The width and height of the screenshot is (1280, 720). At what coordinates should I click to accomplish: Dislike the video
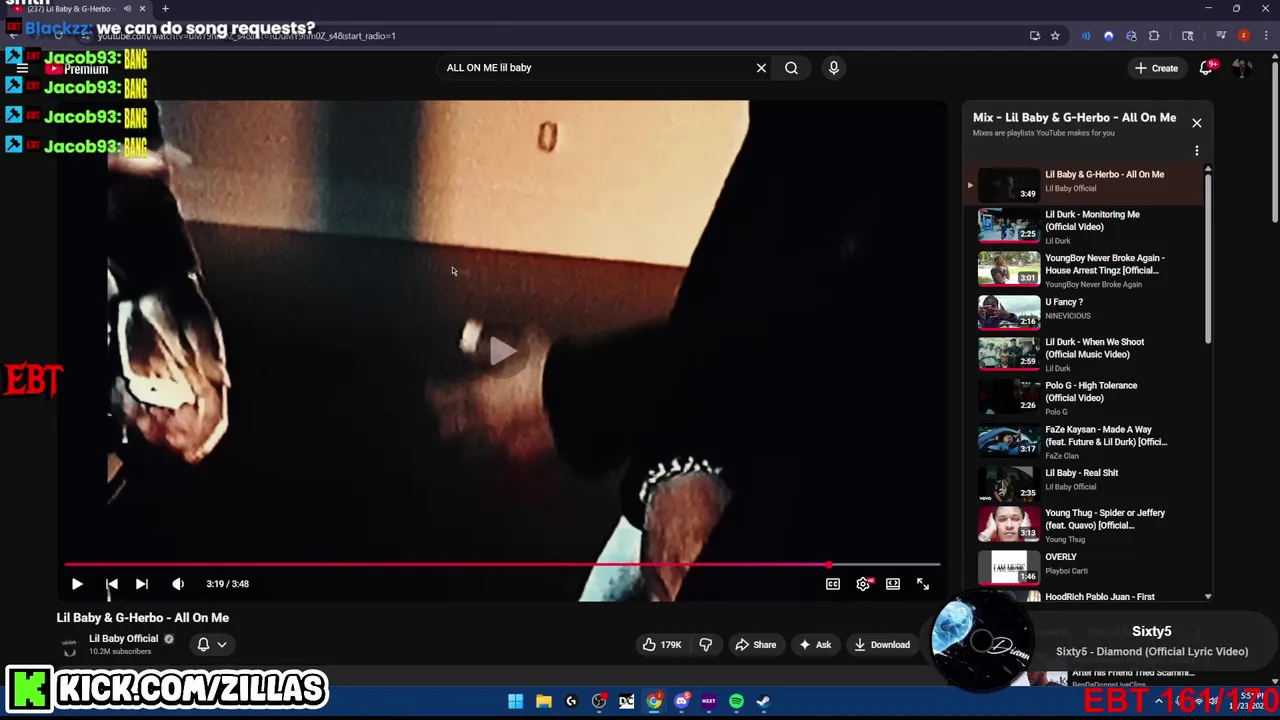[706, 645]
